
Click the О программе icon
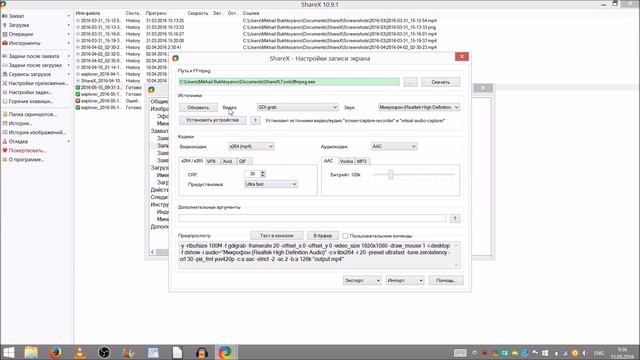(5, 159)
